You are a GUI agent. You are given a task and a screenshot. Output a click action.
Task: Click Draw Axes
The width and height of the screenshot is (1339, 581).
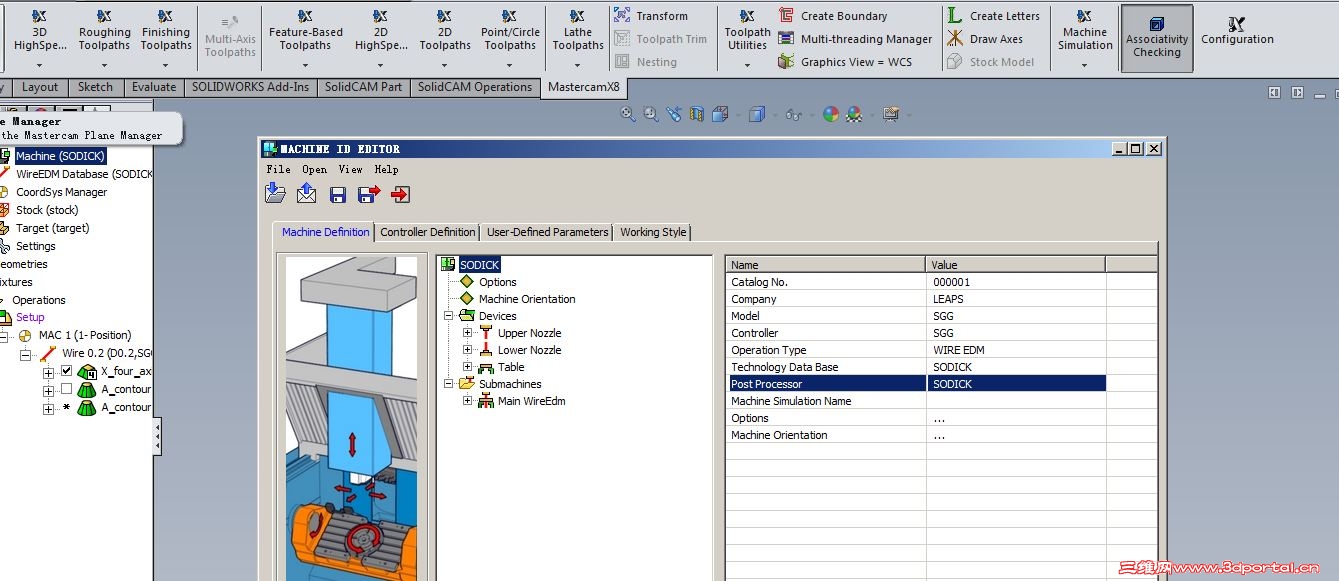coord(985,39)
